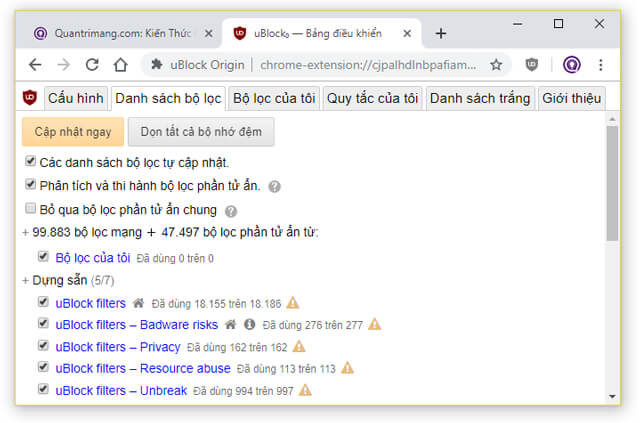Open the browser home page icon
The image size is (640, 423).
120,65
